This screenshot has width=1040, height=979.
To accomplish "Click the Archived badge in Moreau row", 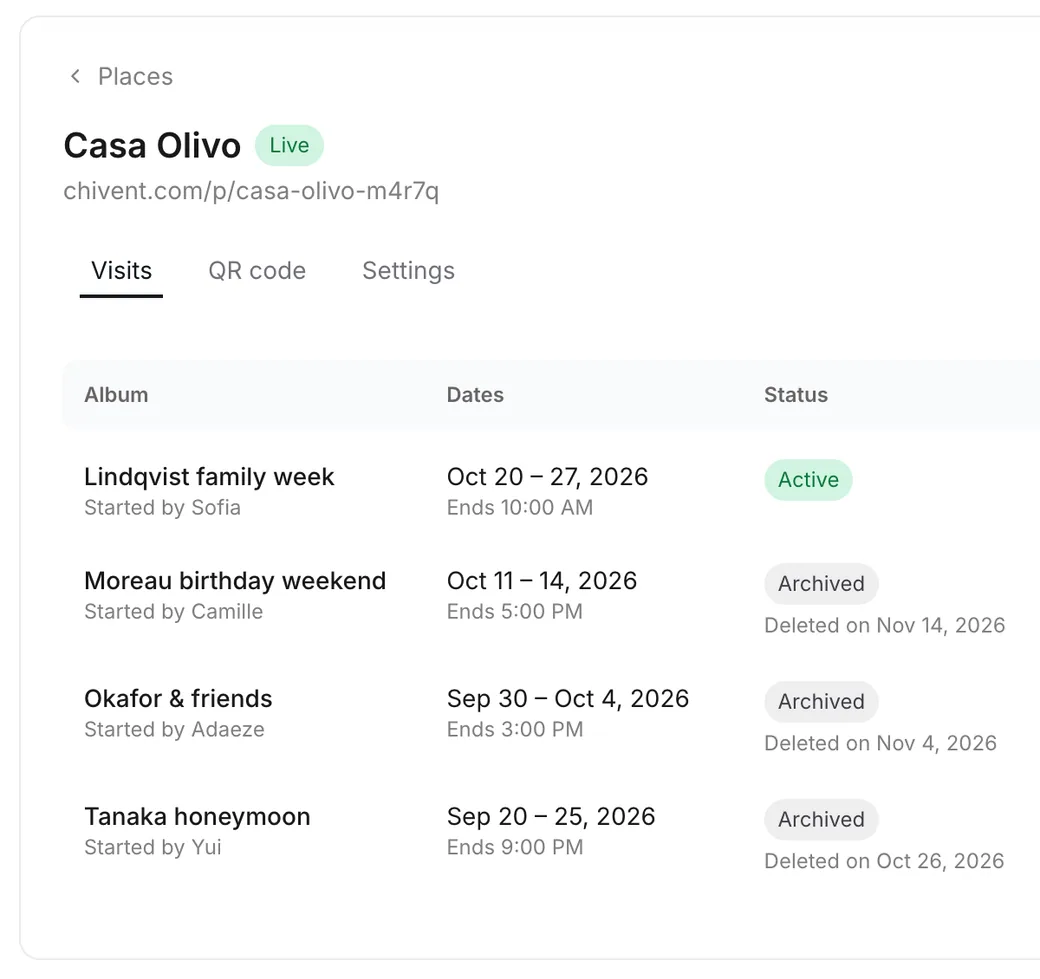I will pyautogui.click(x=821, y=584).
